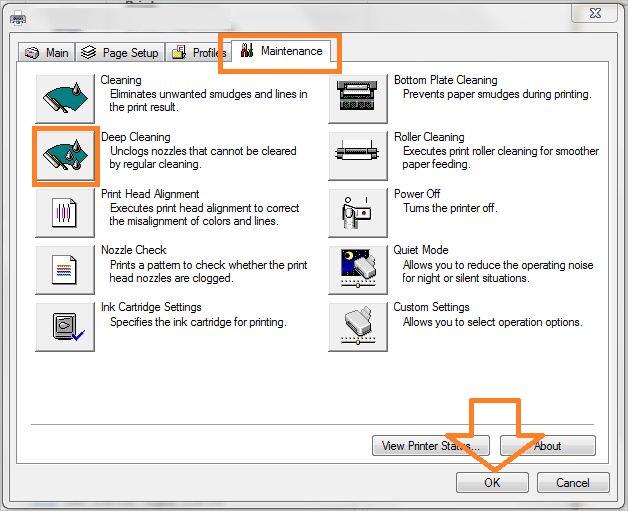
Task: Click the 'Bottom Plate Cleaning' label text
Action: pos(446,80)
